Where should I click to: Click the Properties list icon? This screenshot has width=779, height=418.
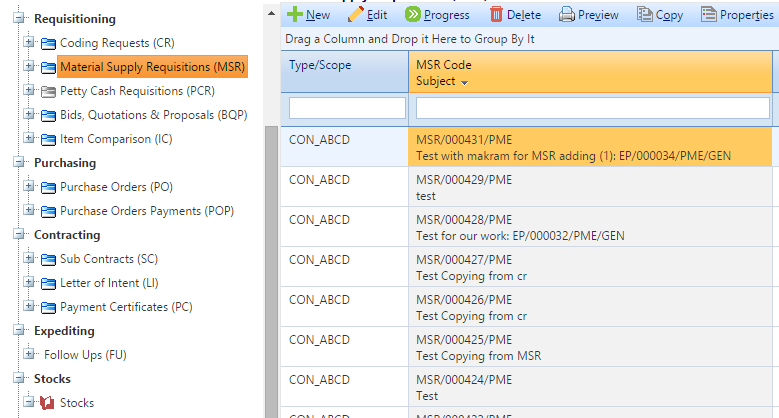pyautogui.click(x=709, y=14)
